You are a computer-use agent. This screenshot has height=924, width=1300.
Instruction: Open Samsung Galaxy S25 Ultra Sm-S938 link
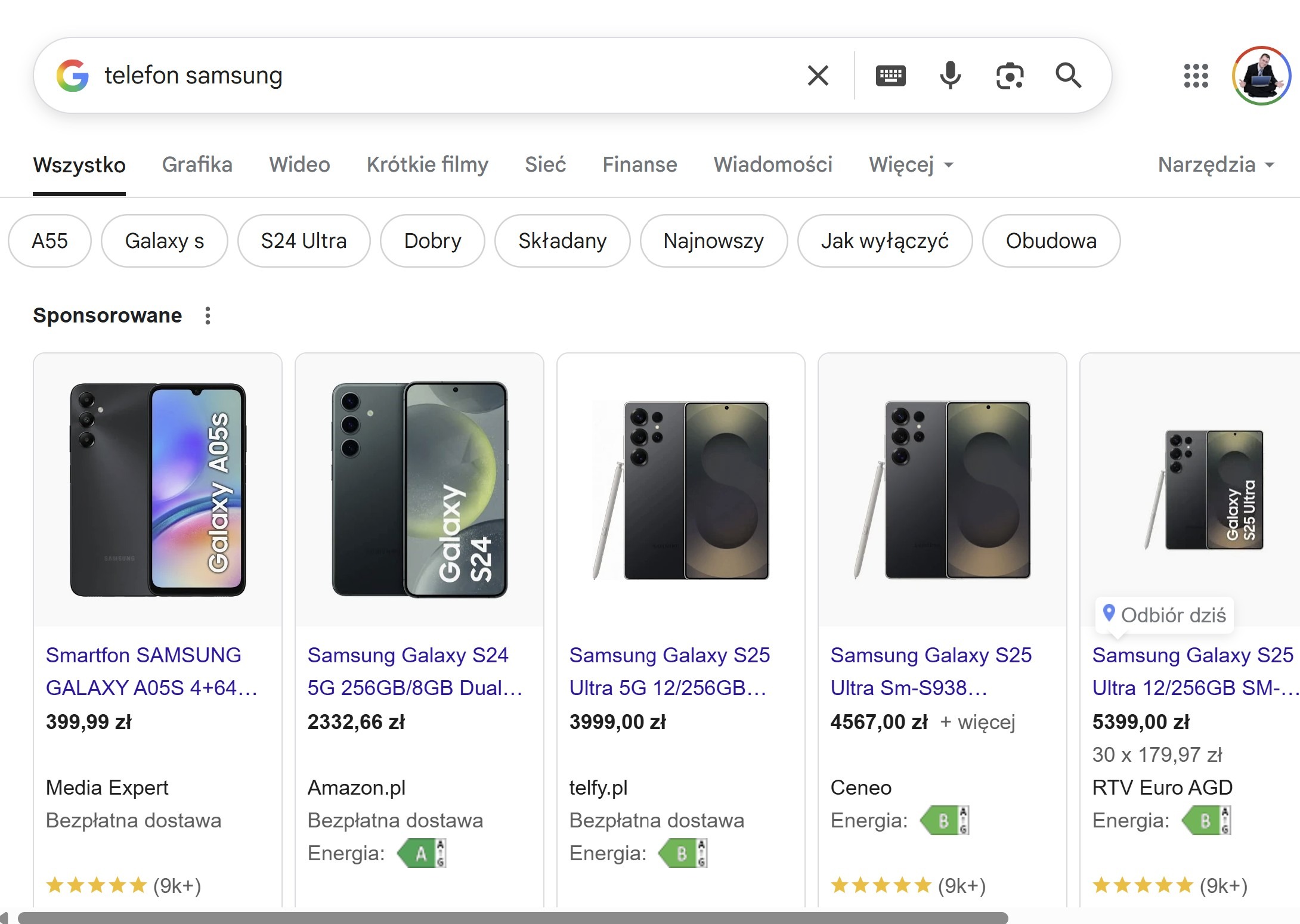point(931,671)
